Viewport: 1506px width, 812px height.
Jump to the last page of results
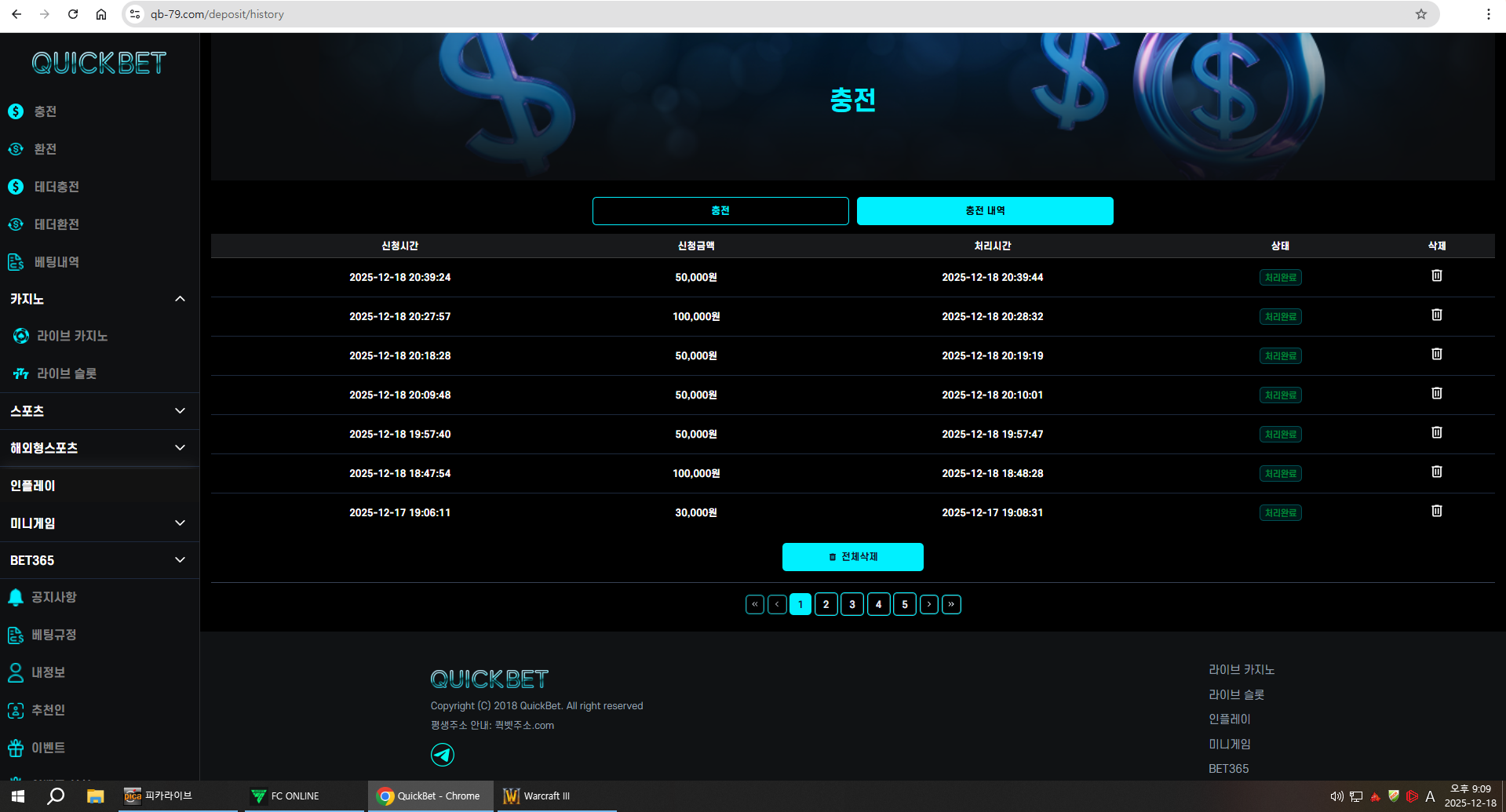coord(951,604)
